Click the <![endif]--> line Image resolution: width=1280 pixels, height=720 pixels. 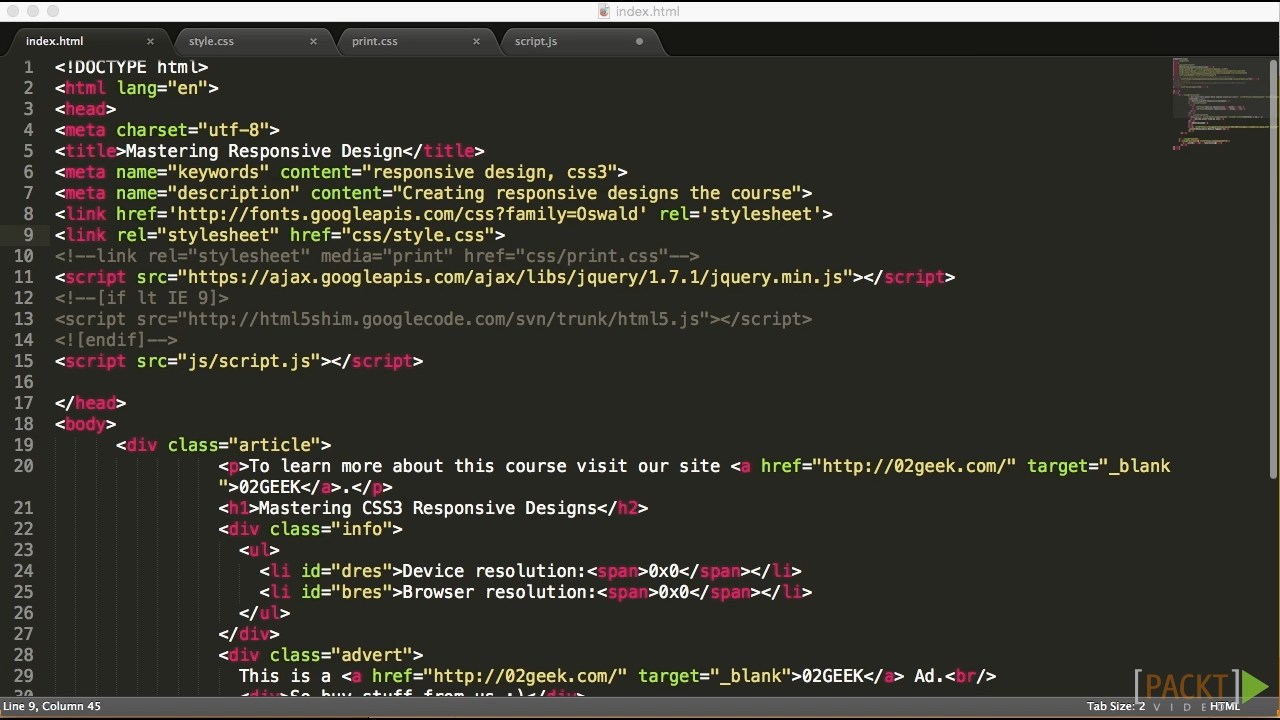pos(116,340)
